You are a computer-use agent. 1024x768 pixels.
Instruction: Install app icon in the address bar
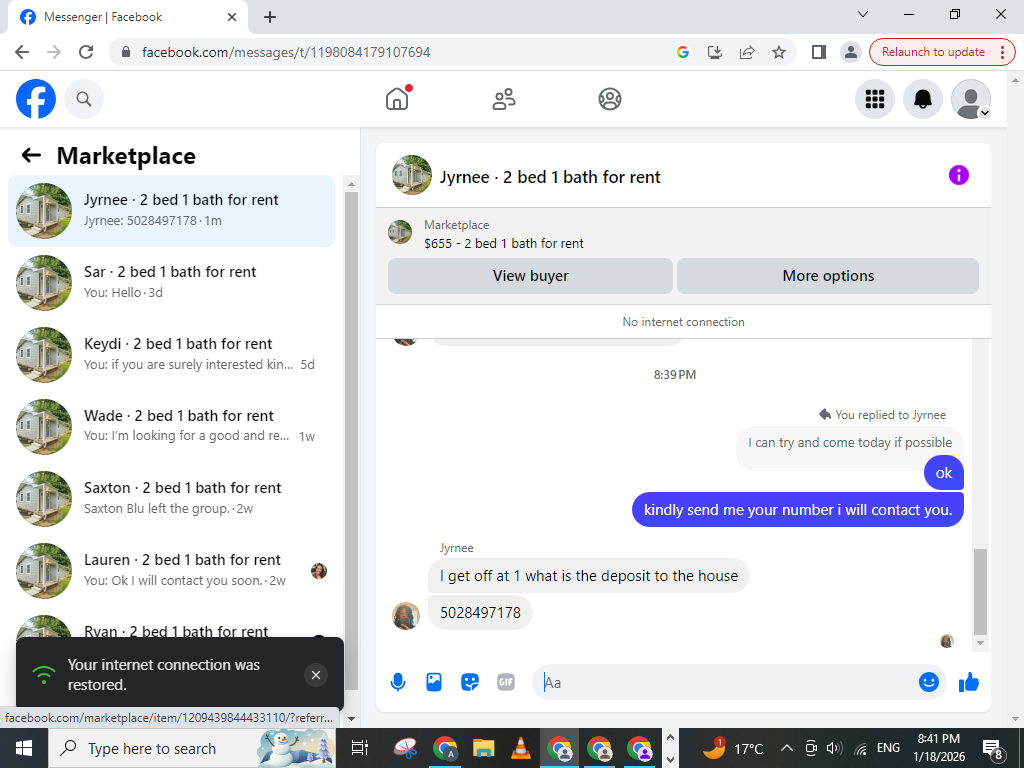click(714, 52)
